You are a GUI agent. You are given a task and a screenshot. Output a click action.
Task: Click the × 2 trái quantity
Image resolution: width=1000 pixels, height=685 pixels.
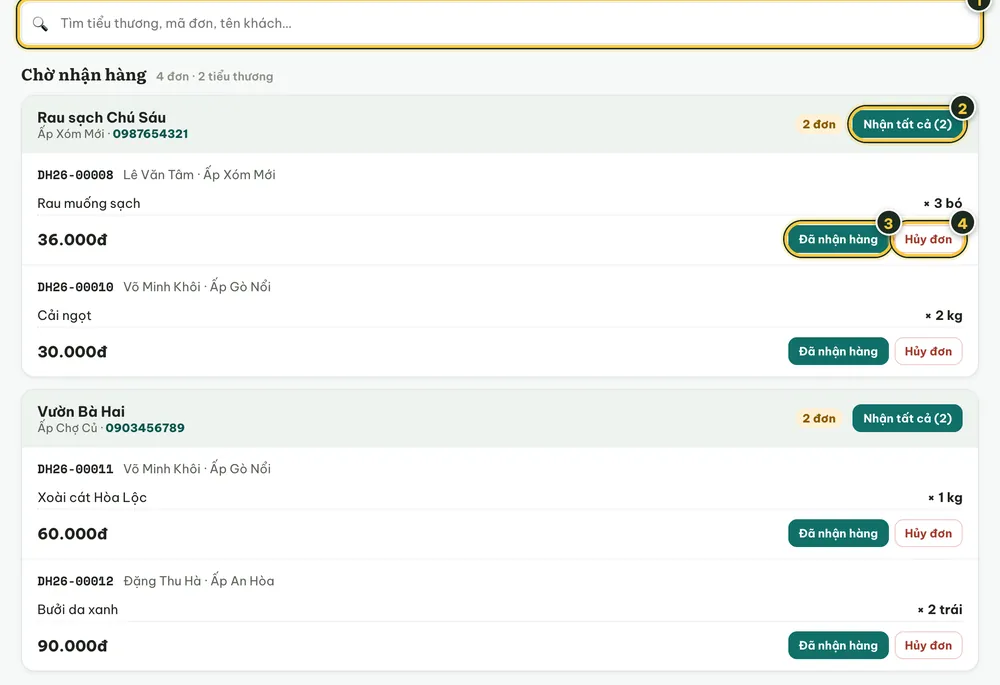coord(939,610)
